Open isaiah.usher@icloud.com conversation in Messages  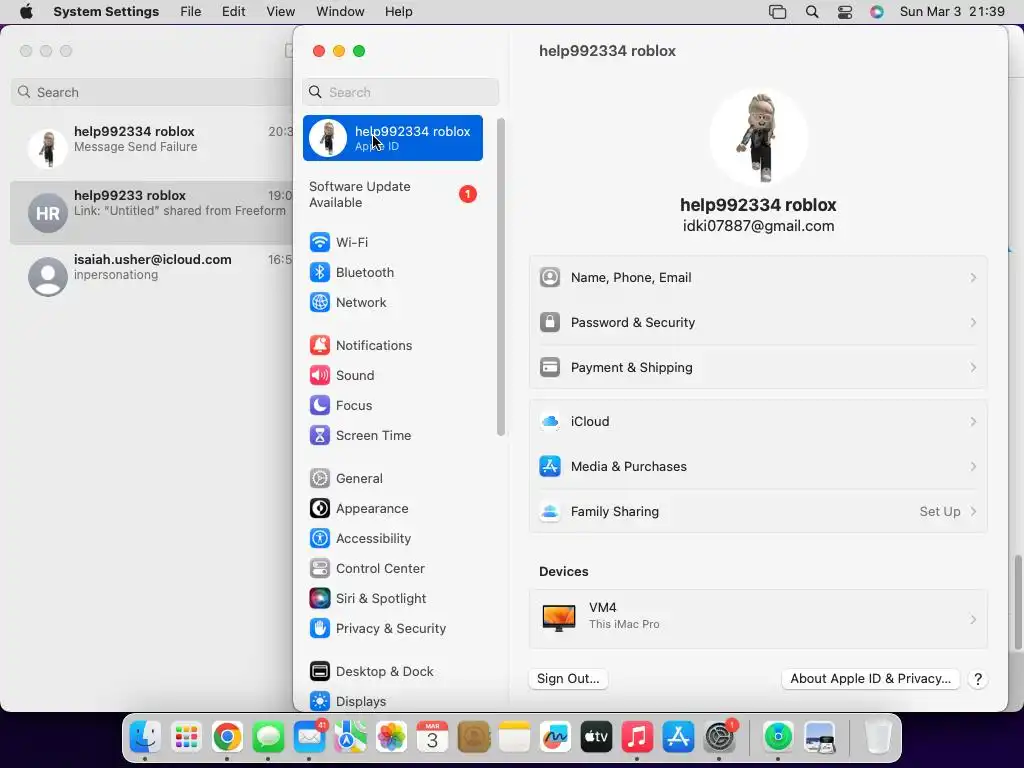coord(152,276)
